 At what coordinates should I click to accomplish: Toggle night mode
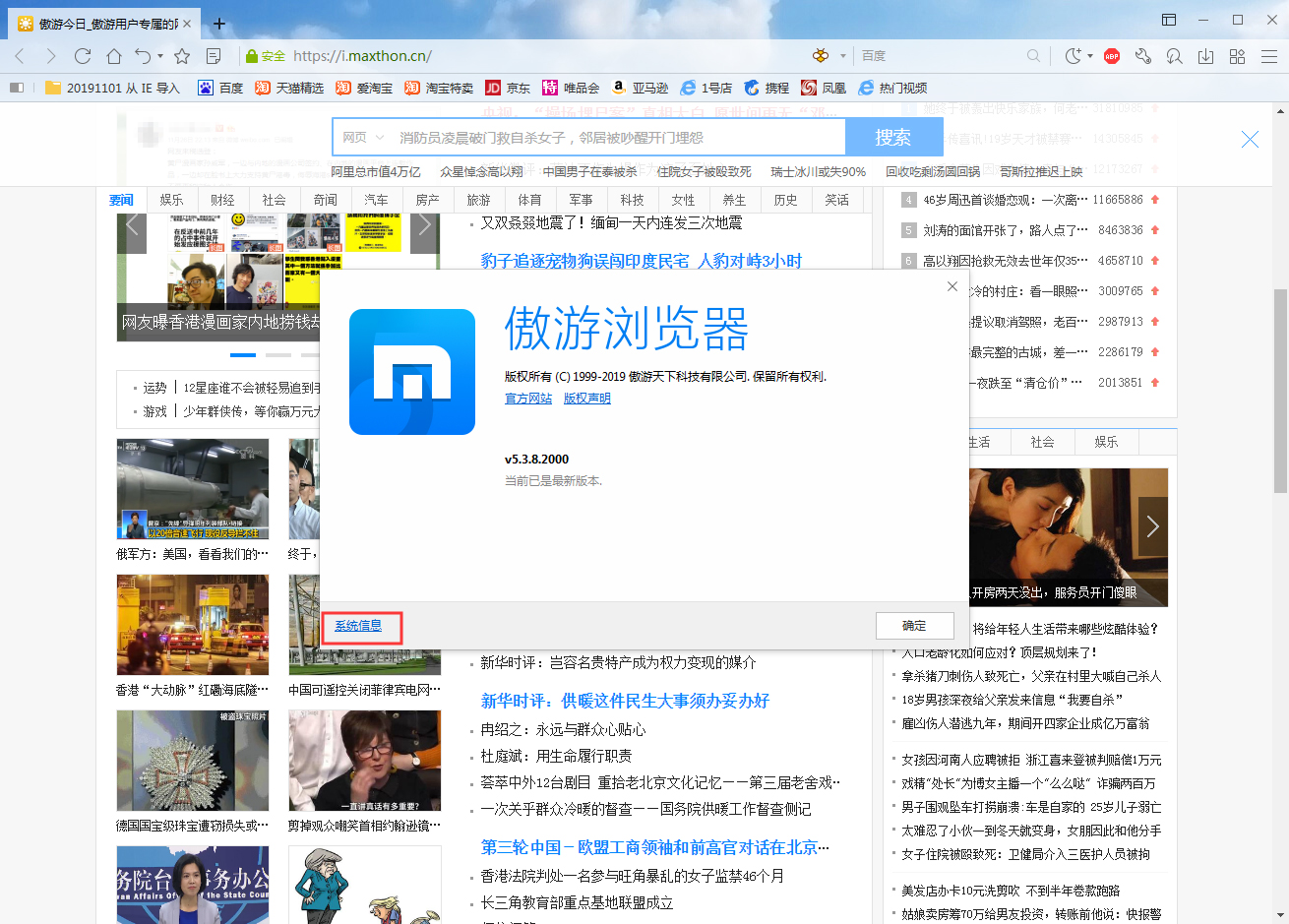(x=1073, y=57)
